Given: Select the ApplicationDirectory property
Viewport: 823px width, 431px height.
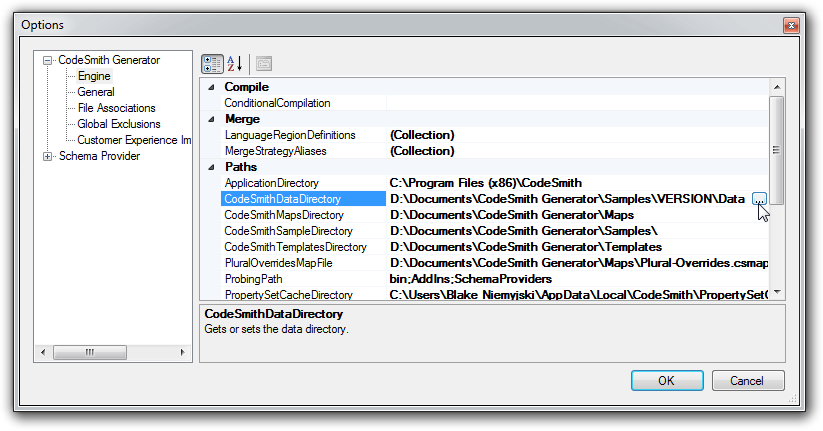Looking at the screenshot, I should point(303,183).
